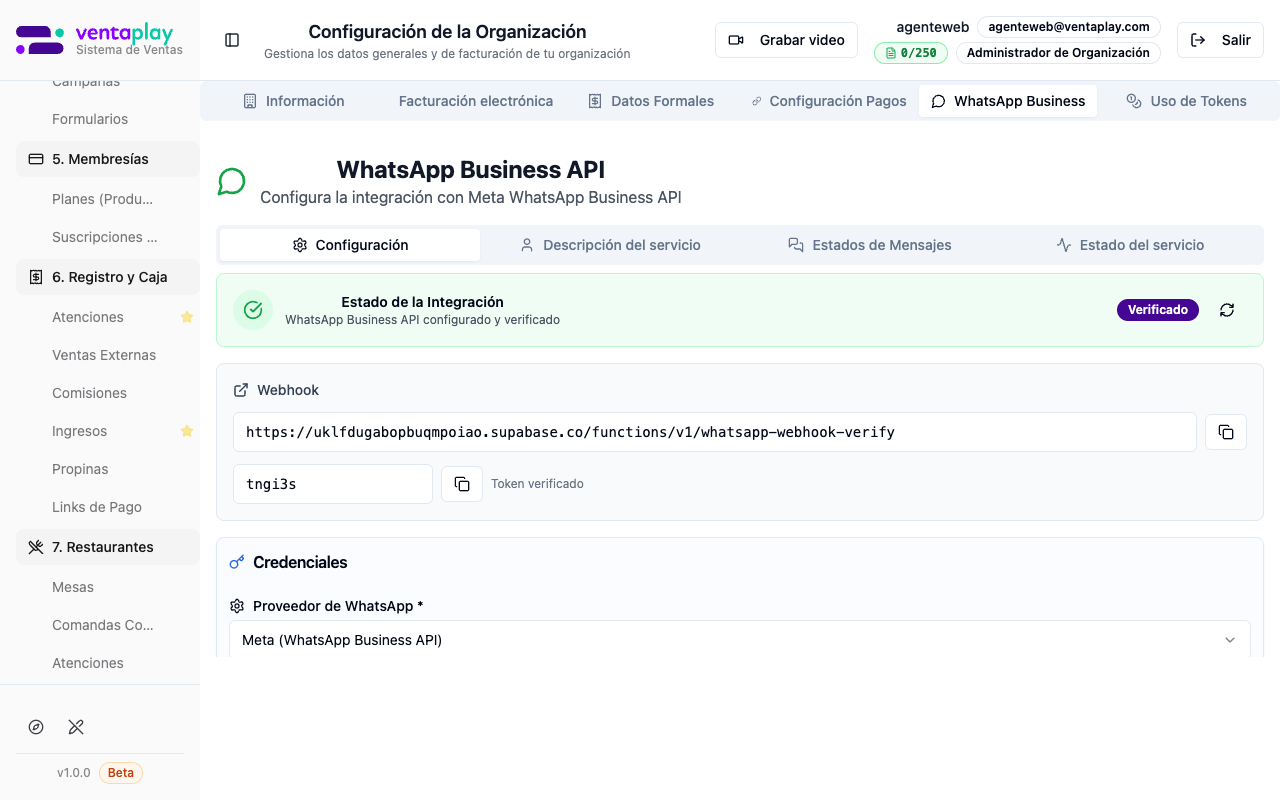Open the Proveedor de WhatsApp dropdown
Viewport: 1280px width, 800px height.
coord(740,640)
